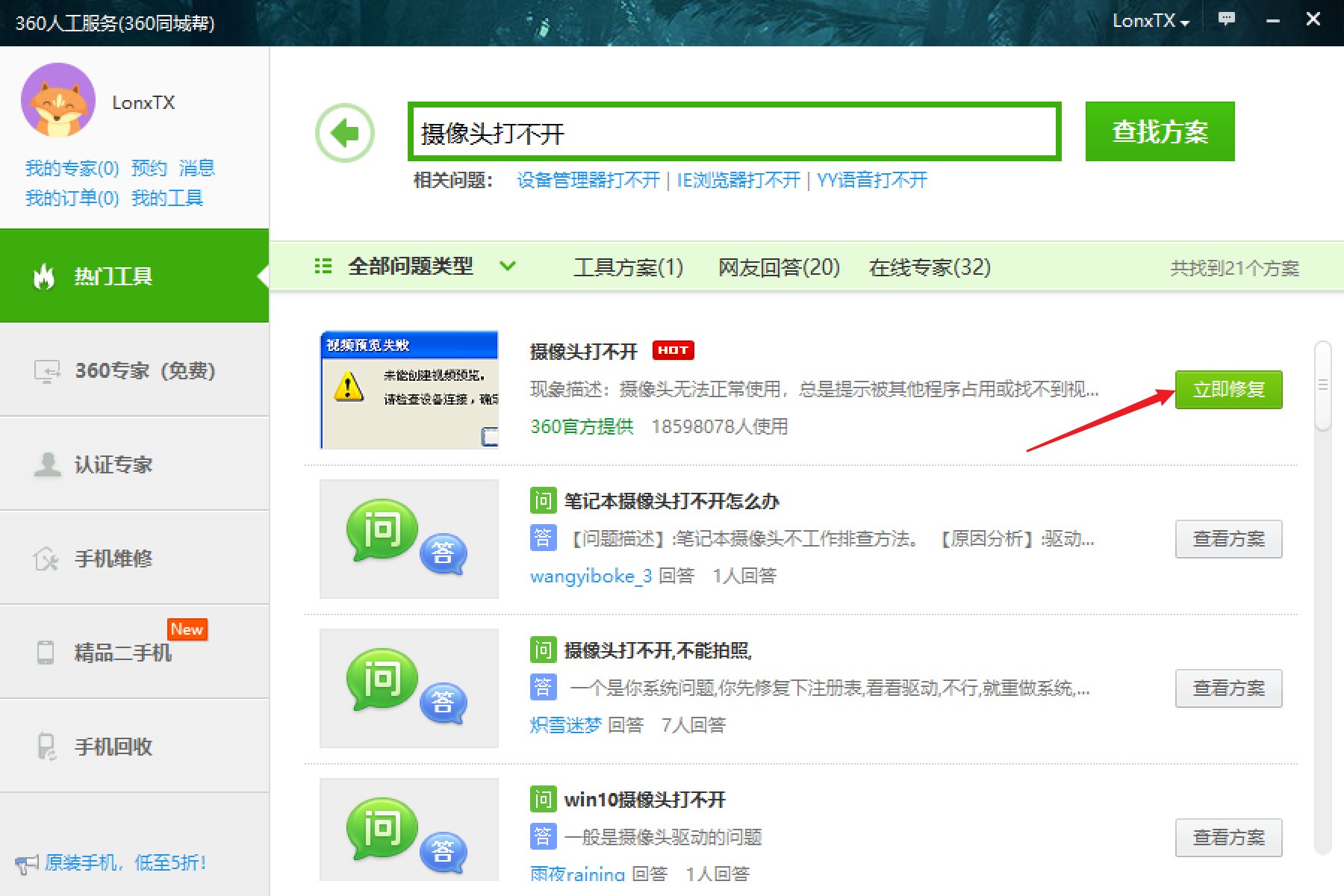Open result title 笔记本摄像头打不开怎么办
Image resolution: width=1344 pixels, height=896 pixels.
point(671,501)
